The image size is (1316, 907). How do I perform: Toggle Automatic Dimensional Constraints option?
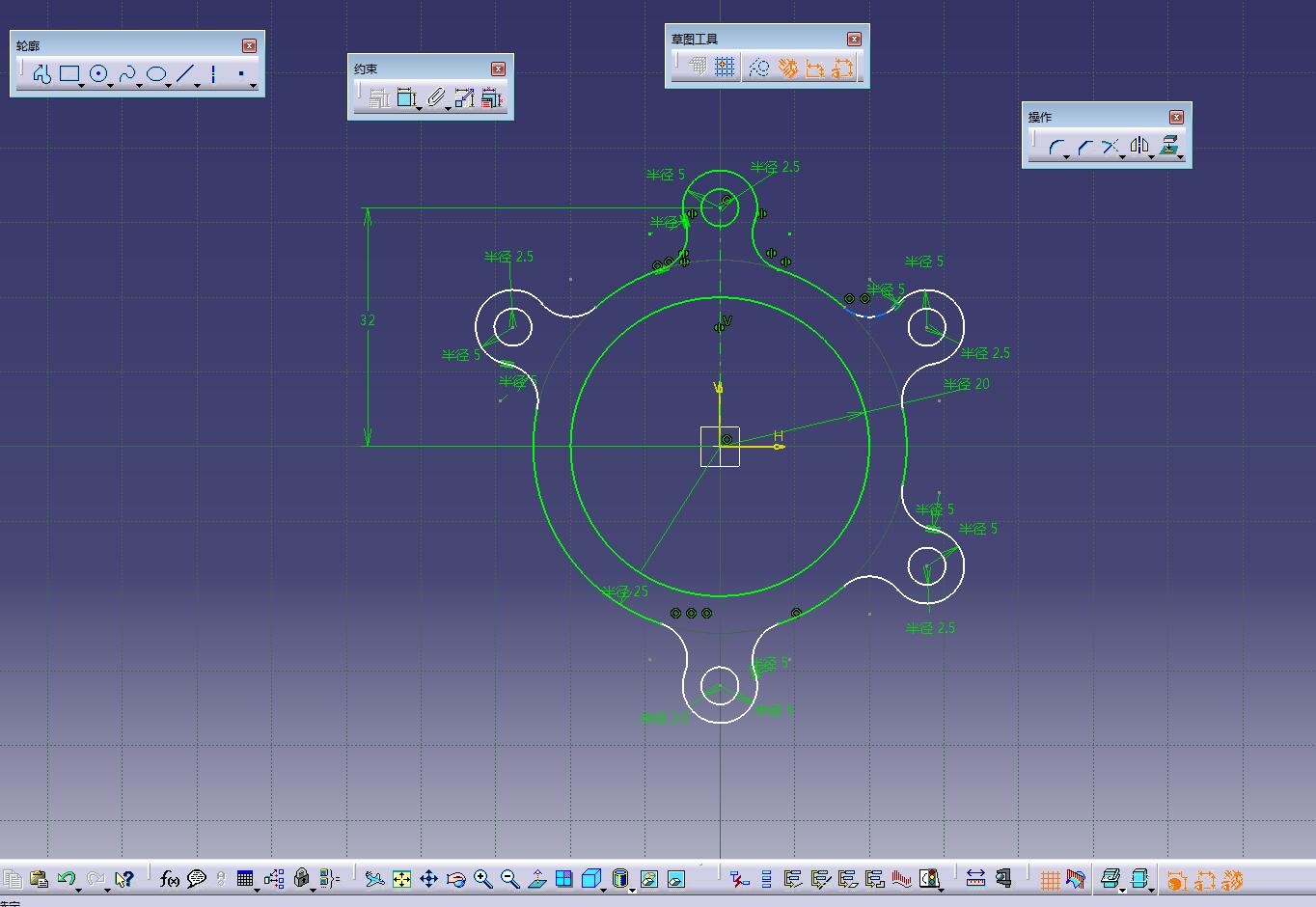pos(843,68)
